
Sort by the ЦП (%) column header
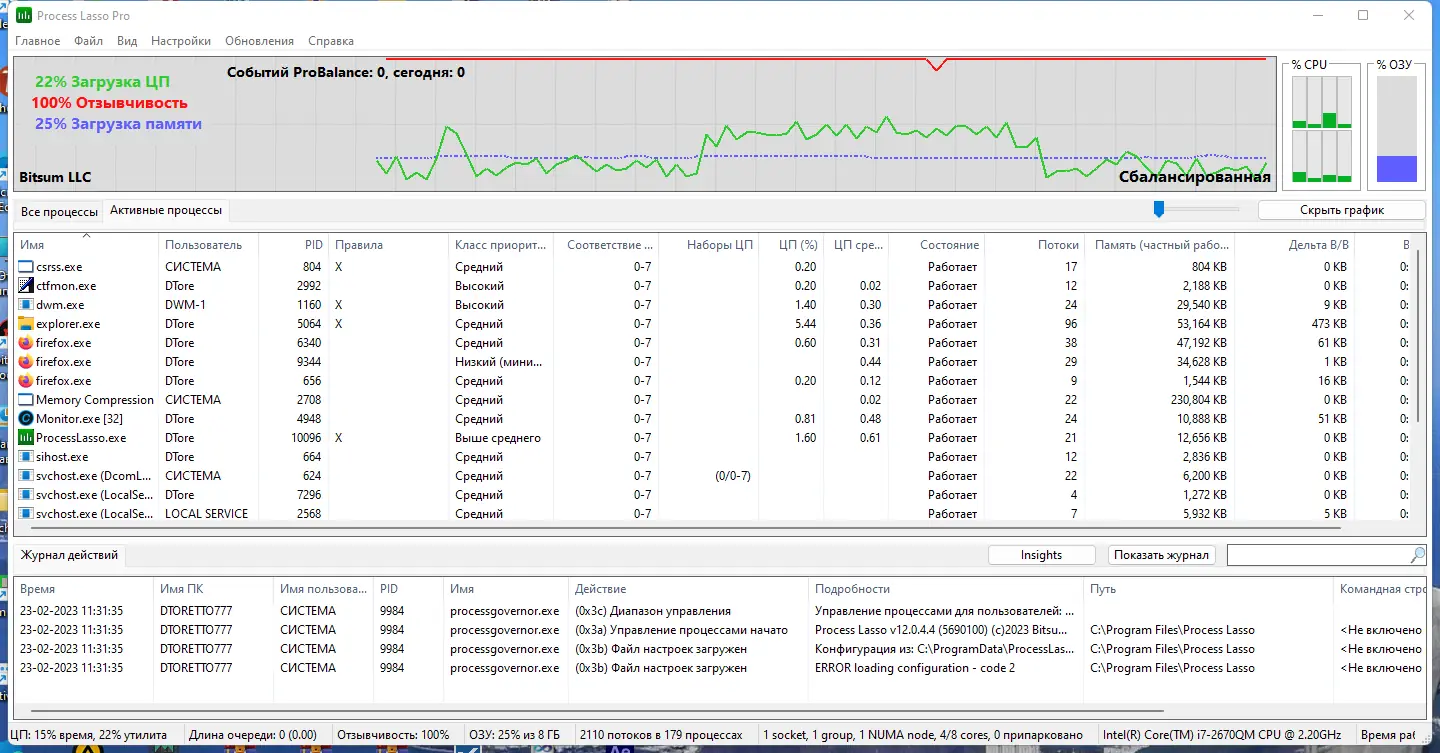pos(792,245)
